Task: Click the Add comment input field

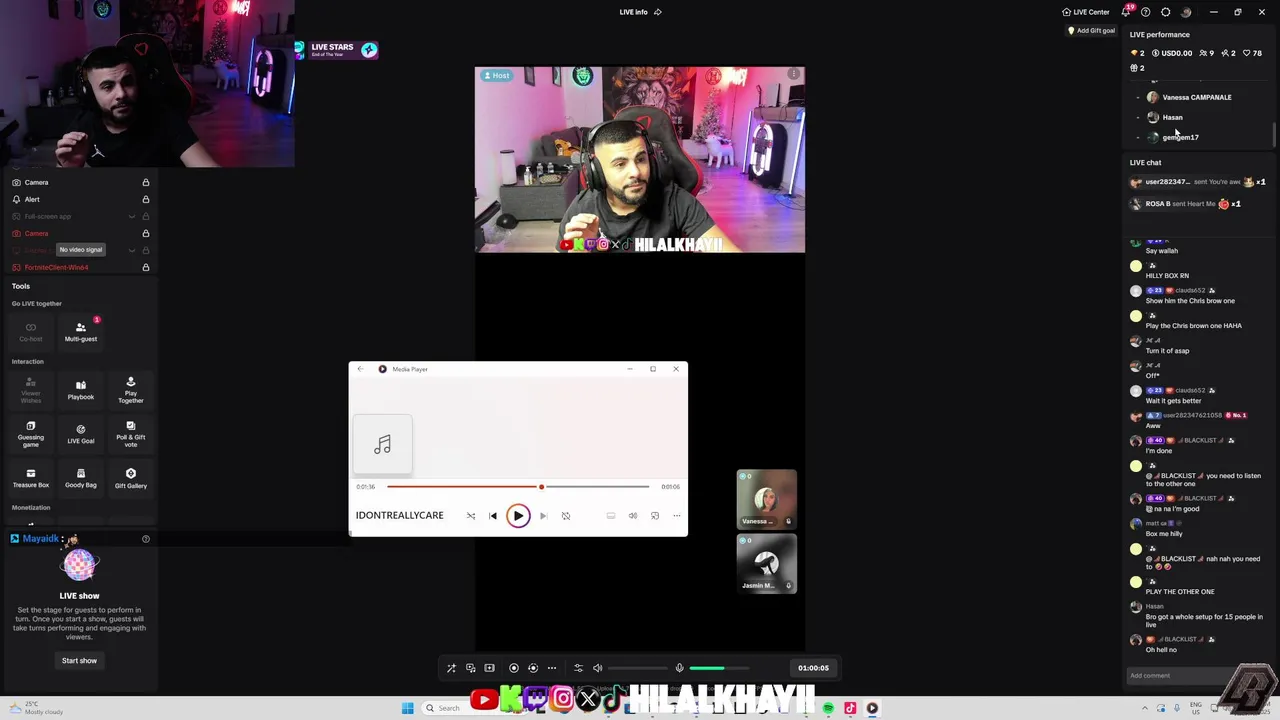Action: 1185,675
